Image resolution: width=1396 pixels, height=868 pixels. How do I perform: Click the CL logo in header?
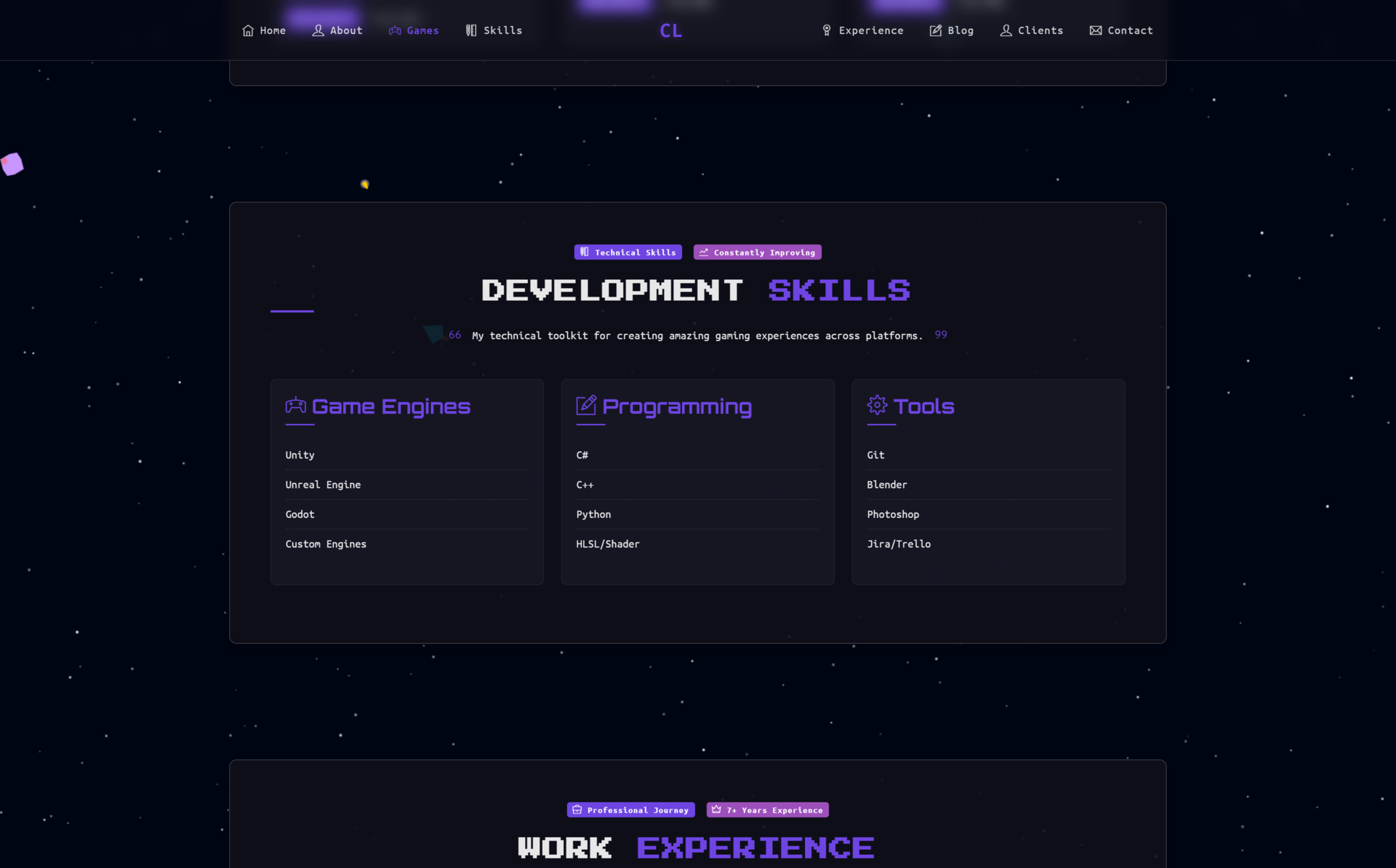tap(671, 30)
